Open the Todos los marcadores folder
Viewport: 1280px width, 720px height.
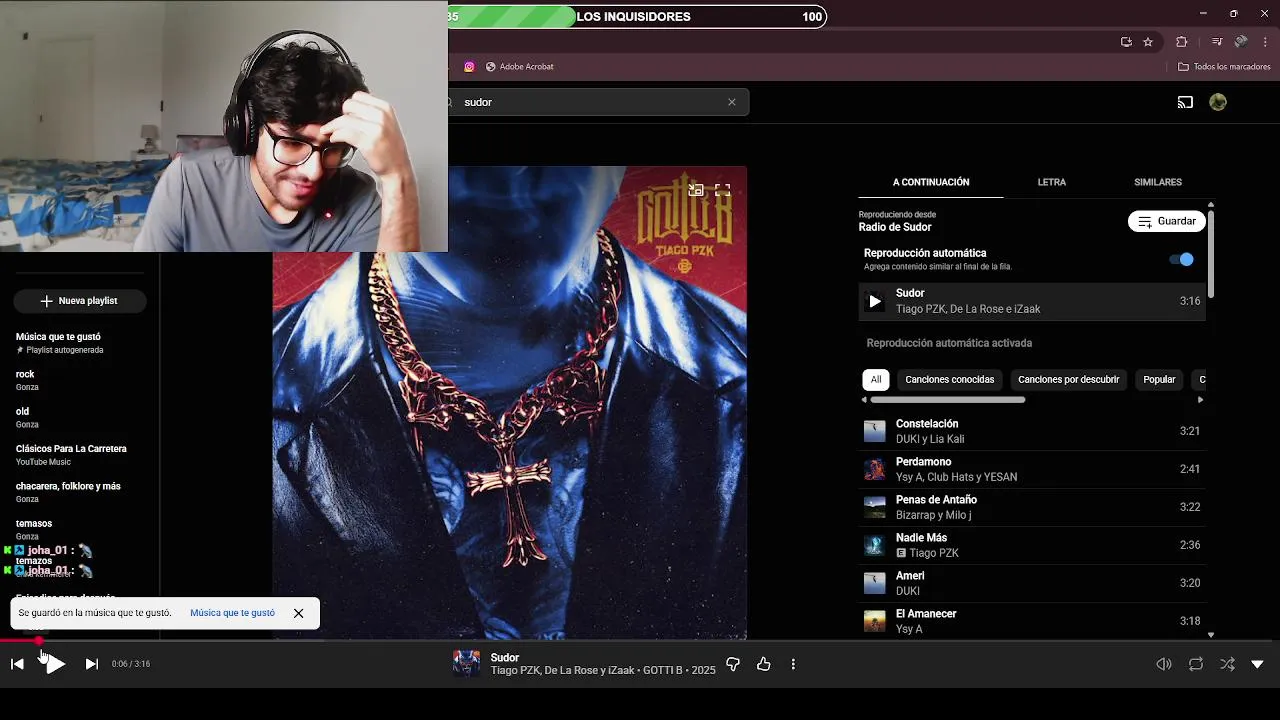pyautogui.click(x=1224, y=67)
